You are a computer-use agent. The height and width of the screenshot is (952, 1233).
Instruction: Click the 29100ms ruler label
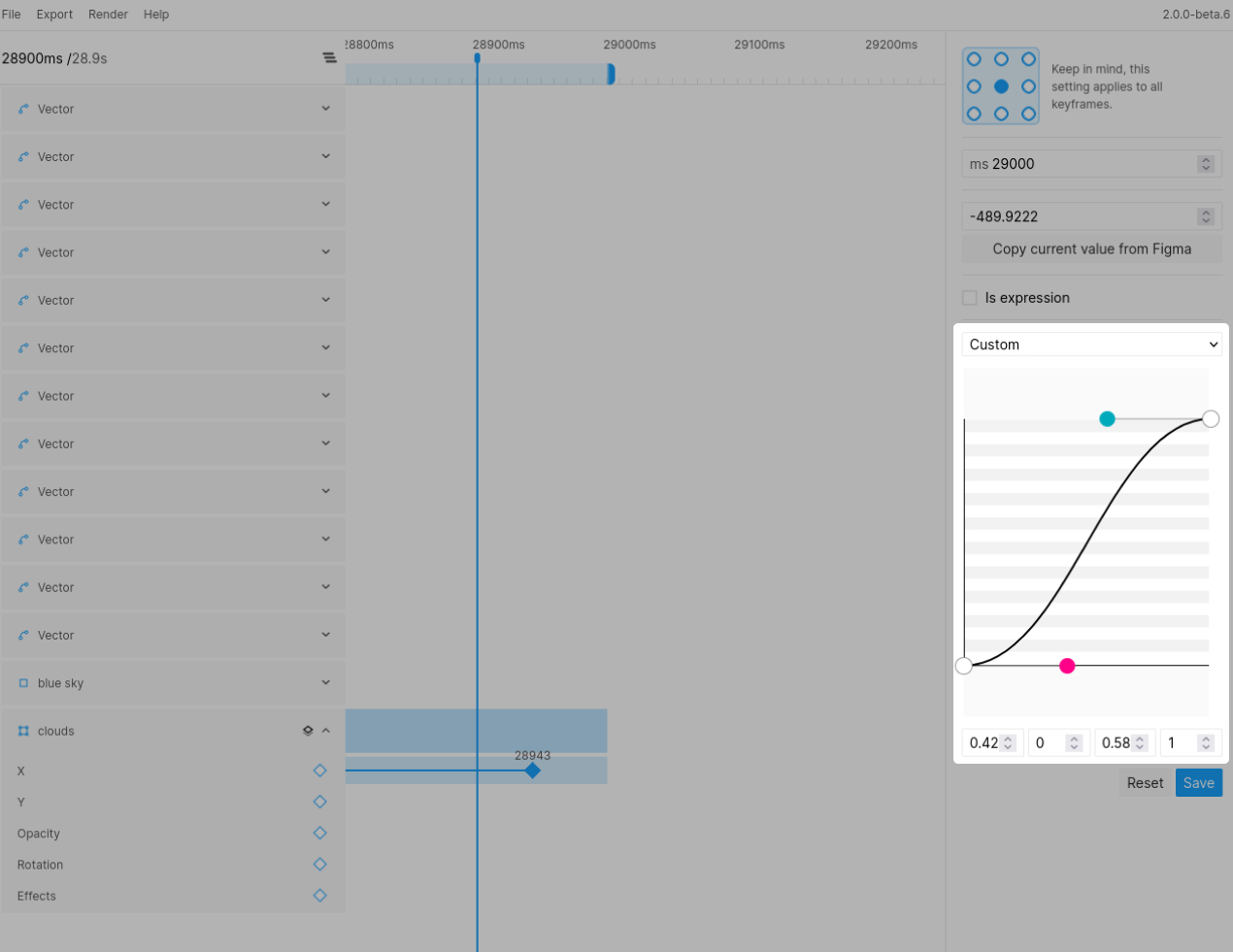[759, 45]
